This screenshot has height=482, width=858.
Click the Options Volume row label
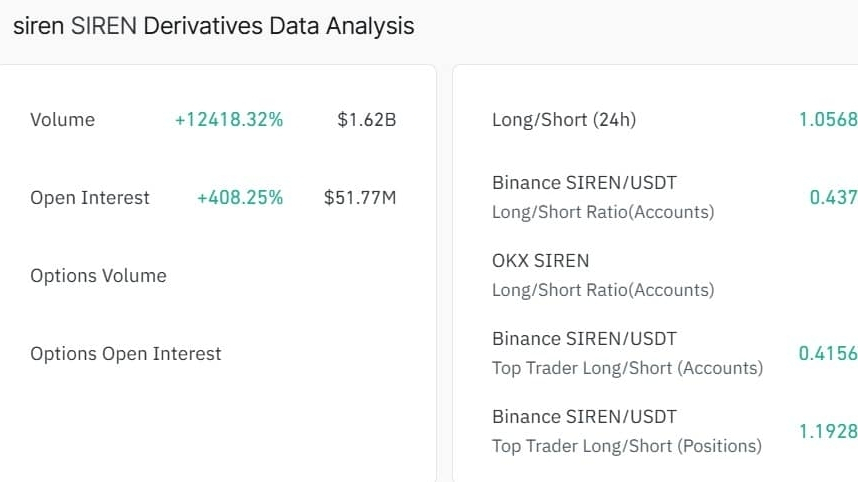click(98, 276)
